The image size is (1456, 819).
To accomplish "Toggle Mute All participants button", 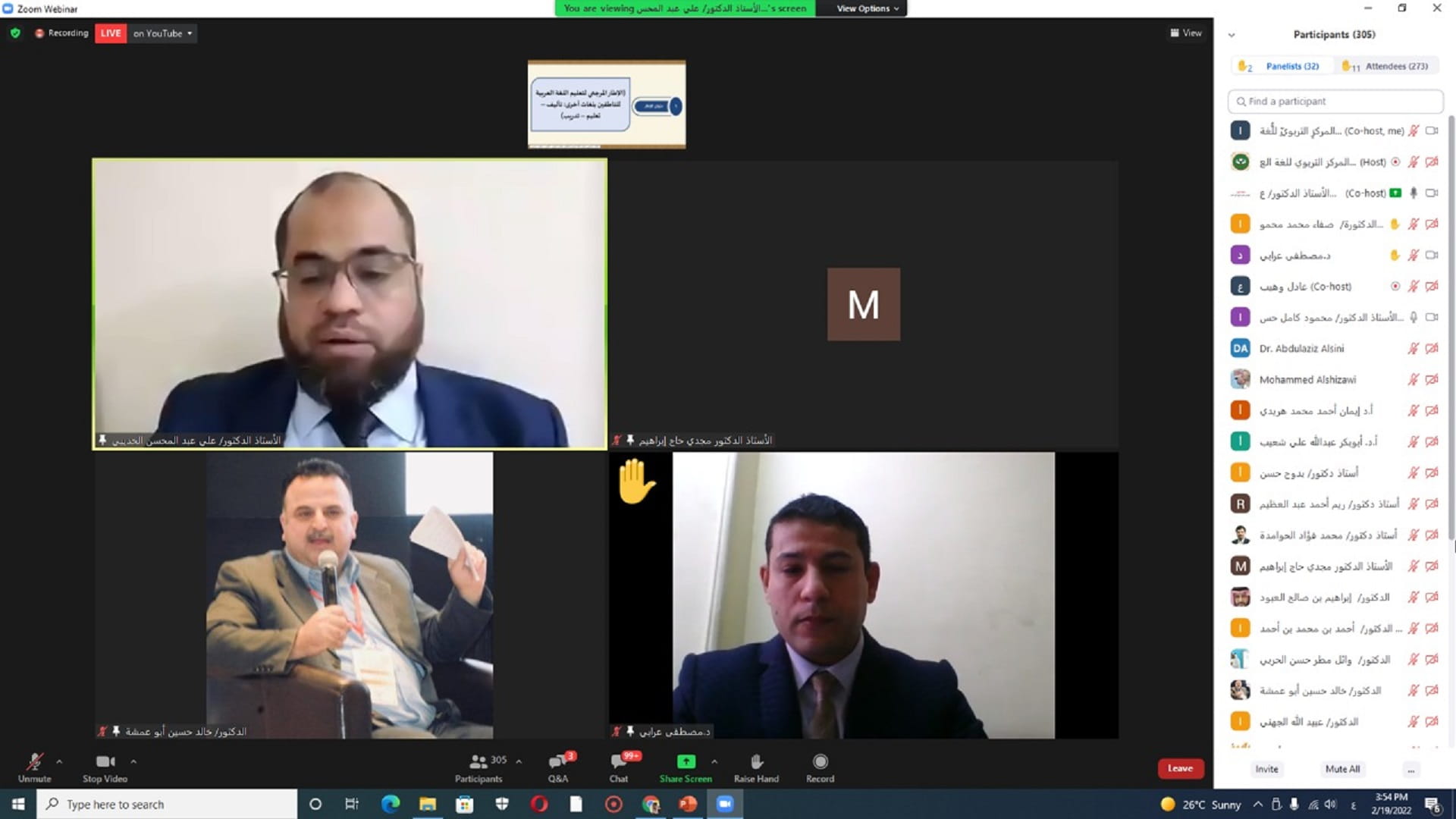I will (1341, 768).
